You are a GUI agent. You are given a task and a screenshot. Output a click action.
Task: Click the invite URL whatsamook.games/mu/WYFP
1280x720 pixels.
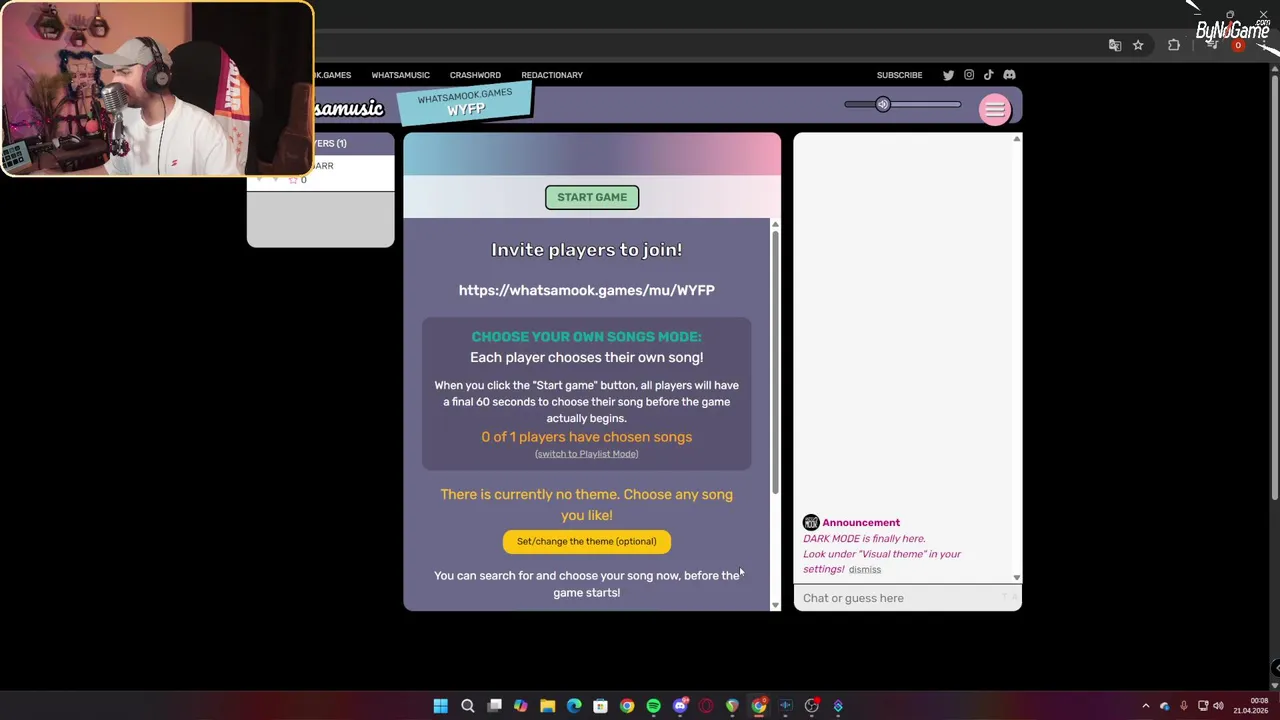tap(587, 290)
